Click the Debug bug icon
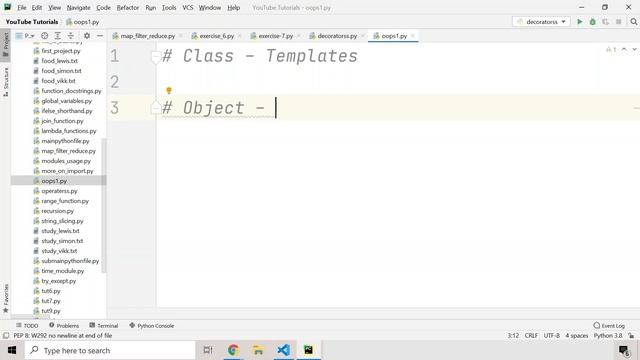This screenshot has height=360, width=640. point(593,22)
